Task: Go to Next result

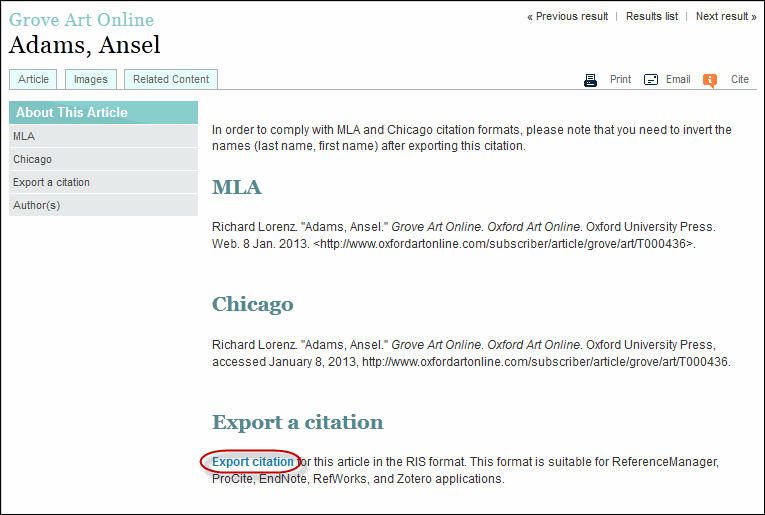Action: pos(726,17)
